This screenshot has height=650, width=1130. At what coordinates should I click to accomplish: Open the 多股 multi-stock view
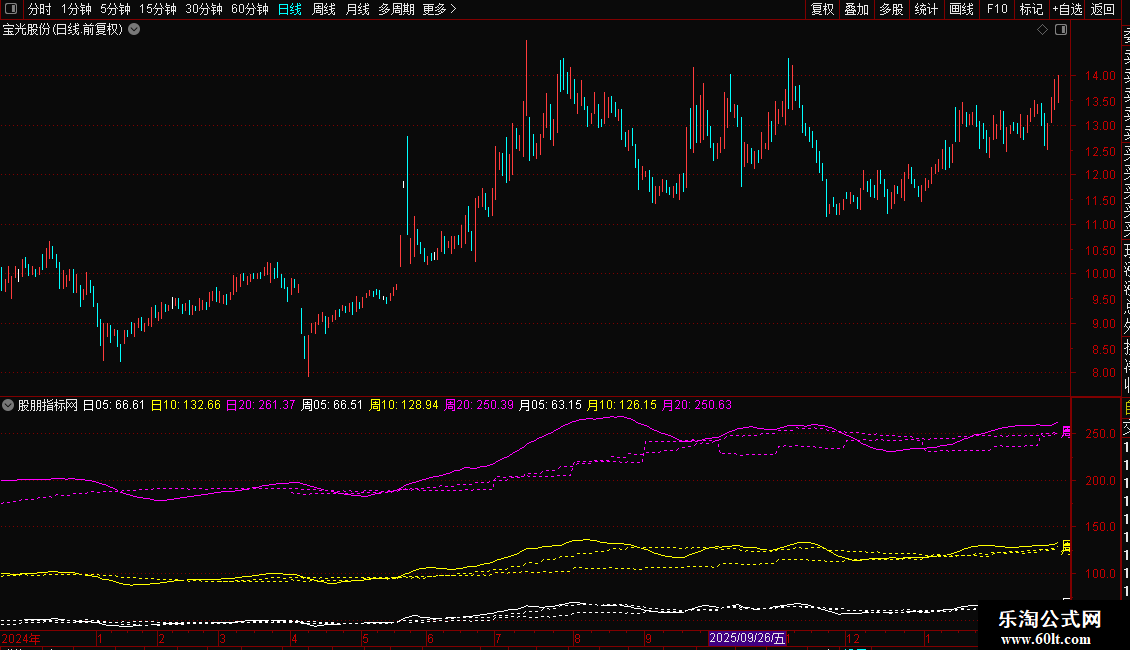(x=891, y=9)
